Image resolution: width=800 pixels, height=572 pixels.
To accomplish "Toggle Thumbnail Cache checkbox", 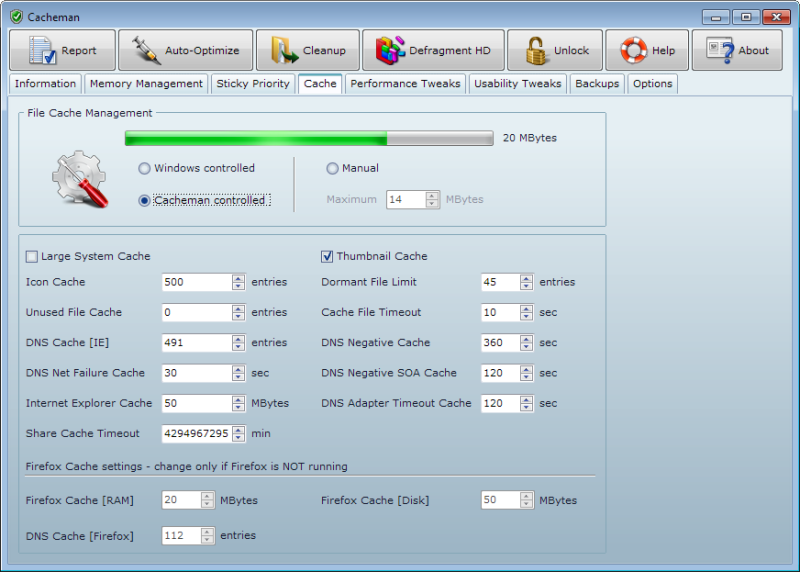I will coord(327,256).
